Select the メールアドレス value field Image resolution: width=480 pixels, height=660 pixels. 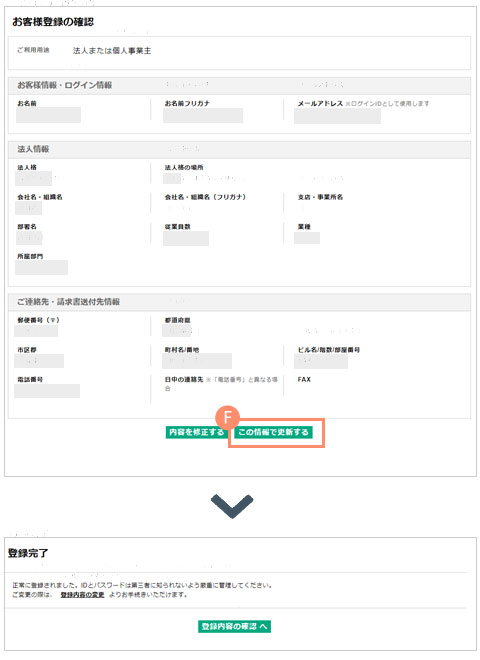tap(337, 116)
